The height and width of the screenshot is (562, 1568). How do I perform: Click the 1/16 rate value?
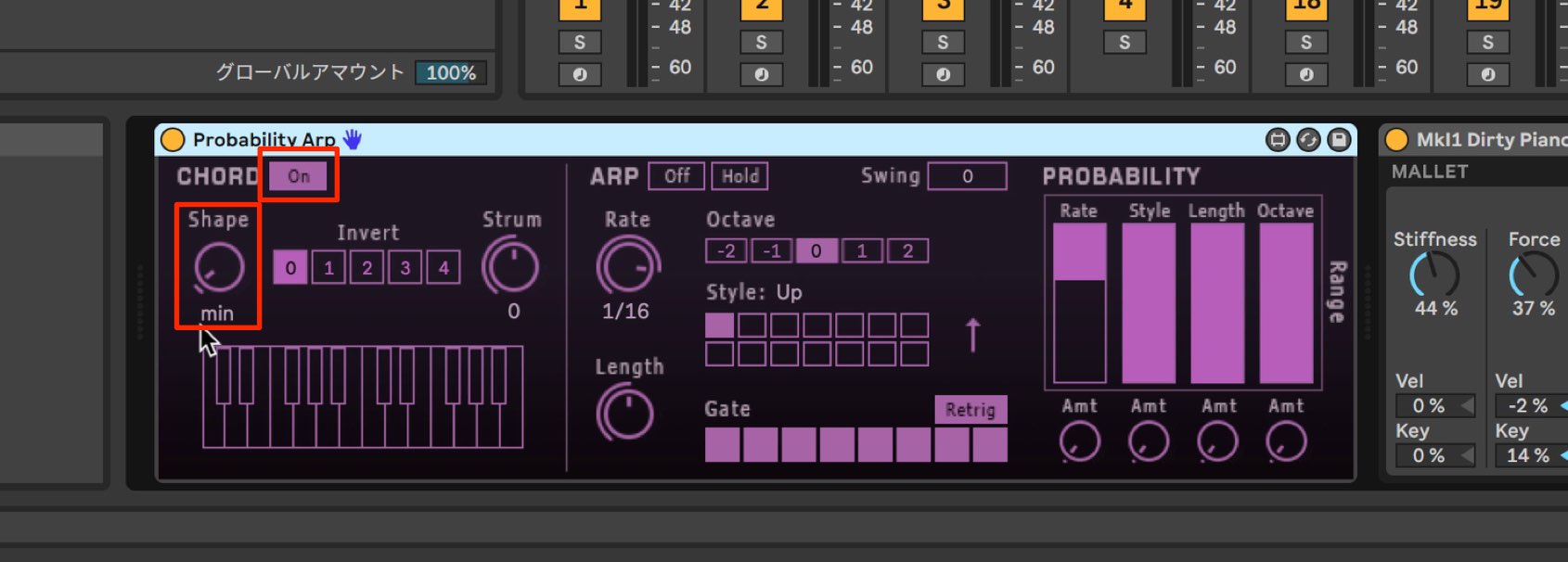626,312
